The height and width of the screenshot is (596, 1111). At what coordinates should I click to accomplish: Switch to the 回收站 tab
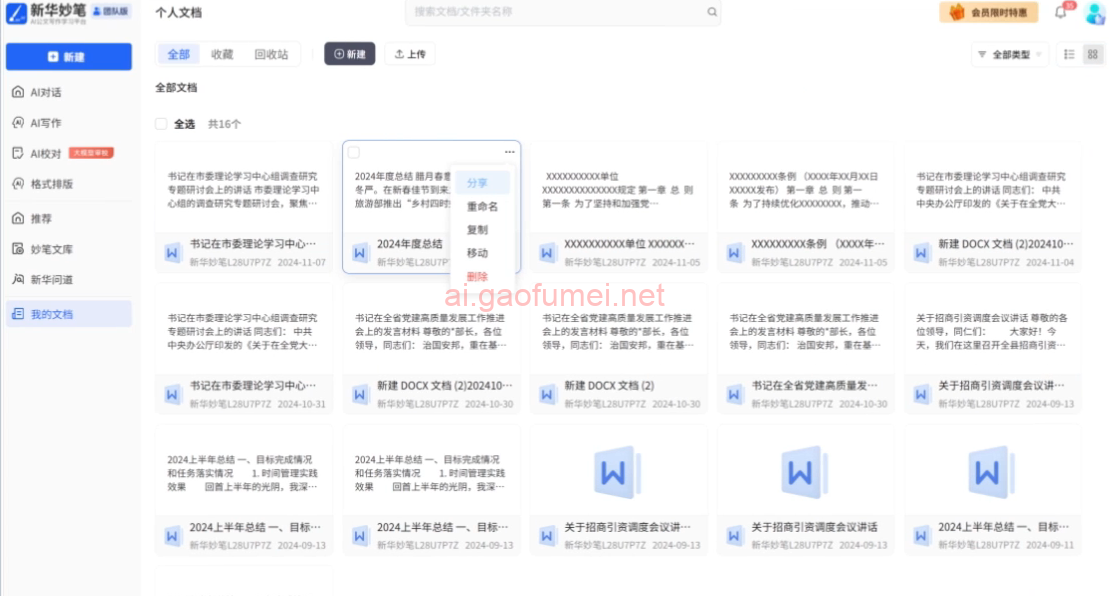[271, 54]
